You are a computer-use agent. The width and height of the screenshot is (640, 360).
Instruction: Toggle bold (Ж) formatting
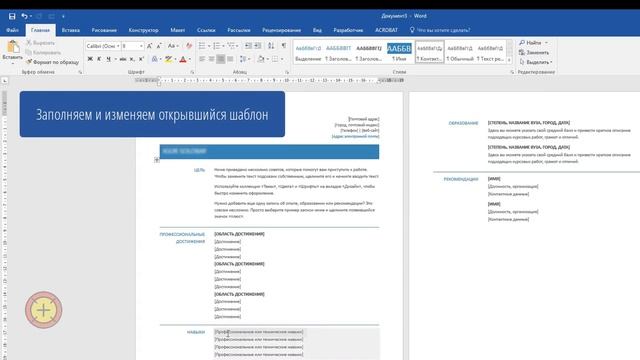coord(90,59)
